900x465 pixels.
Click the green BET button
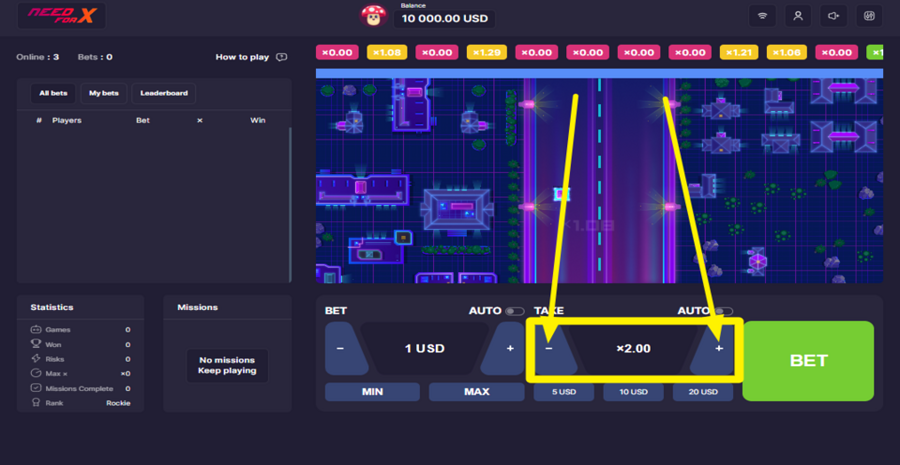(808, 361)
